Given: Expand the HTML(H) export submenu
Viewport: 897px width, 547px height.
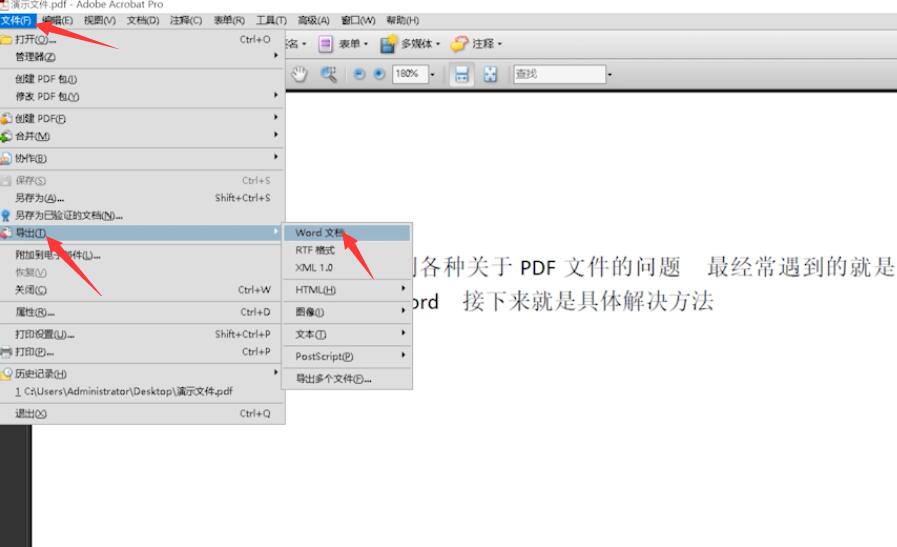Looking at the screenshot, I should click(347, 290).
